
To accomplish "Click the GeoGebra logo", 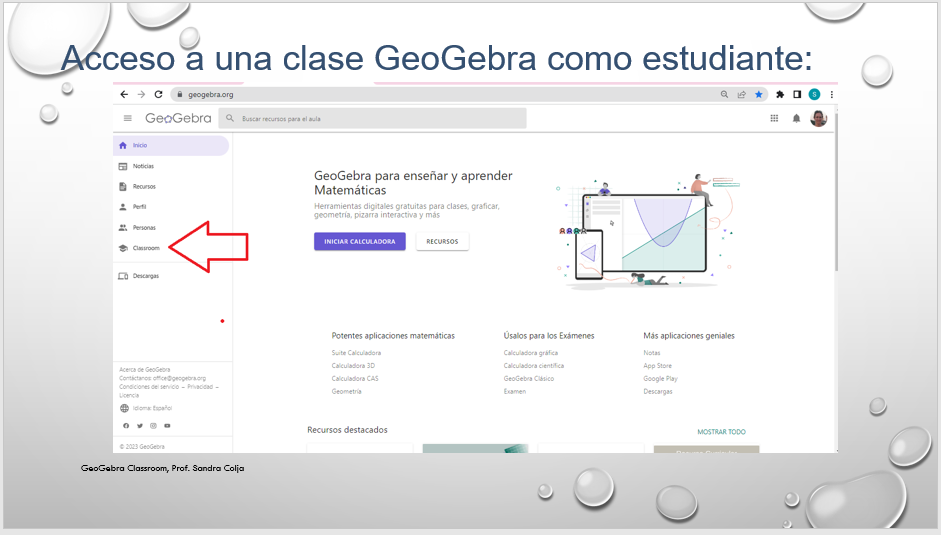I will 178,118.
